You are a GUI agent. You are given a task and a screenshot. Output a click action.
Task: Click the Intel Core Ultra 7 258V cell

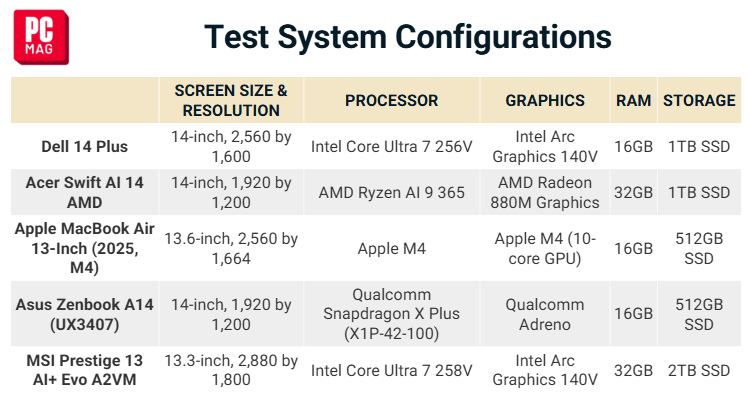coord(392,370)
